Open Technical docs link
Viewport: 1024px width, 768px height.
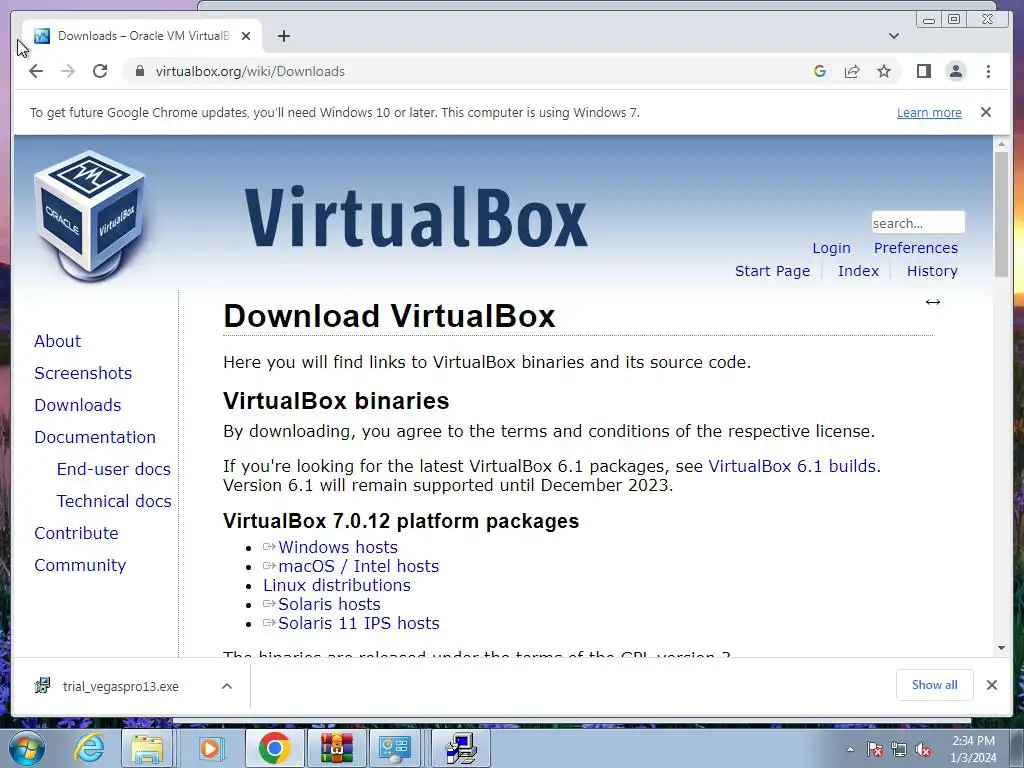114,501
